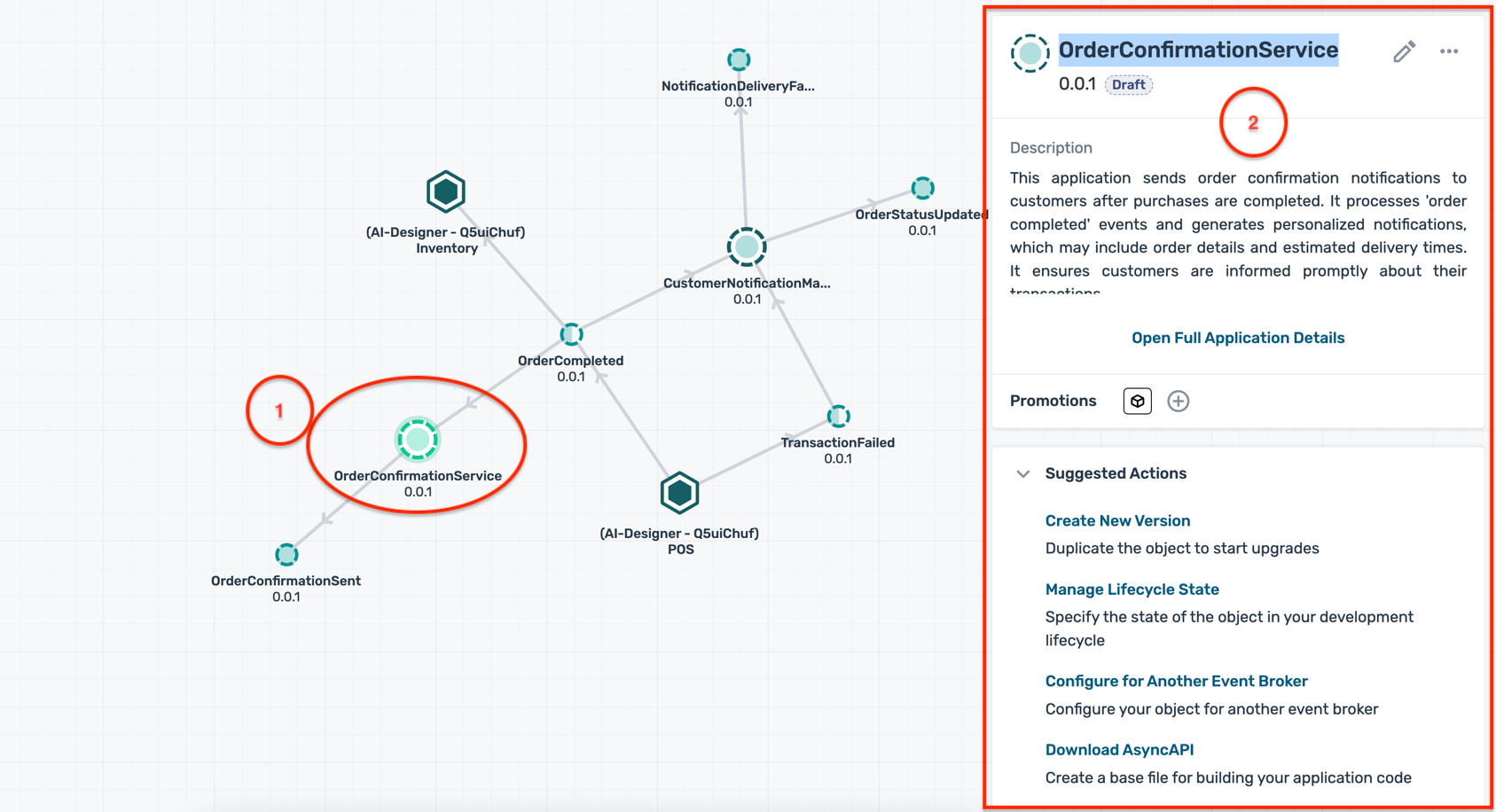Click the pencil edit icon
Viewport: 1496px width, 812px height.
tap(1403, 51)
